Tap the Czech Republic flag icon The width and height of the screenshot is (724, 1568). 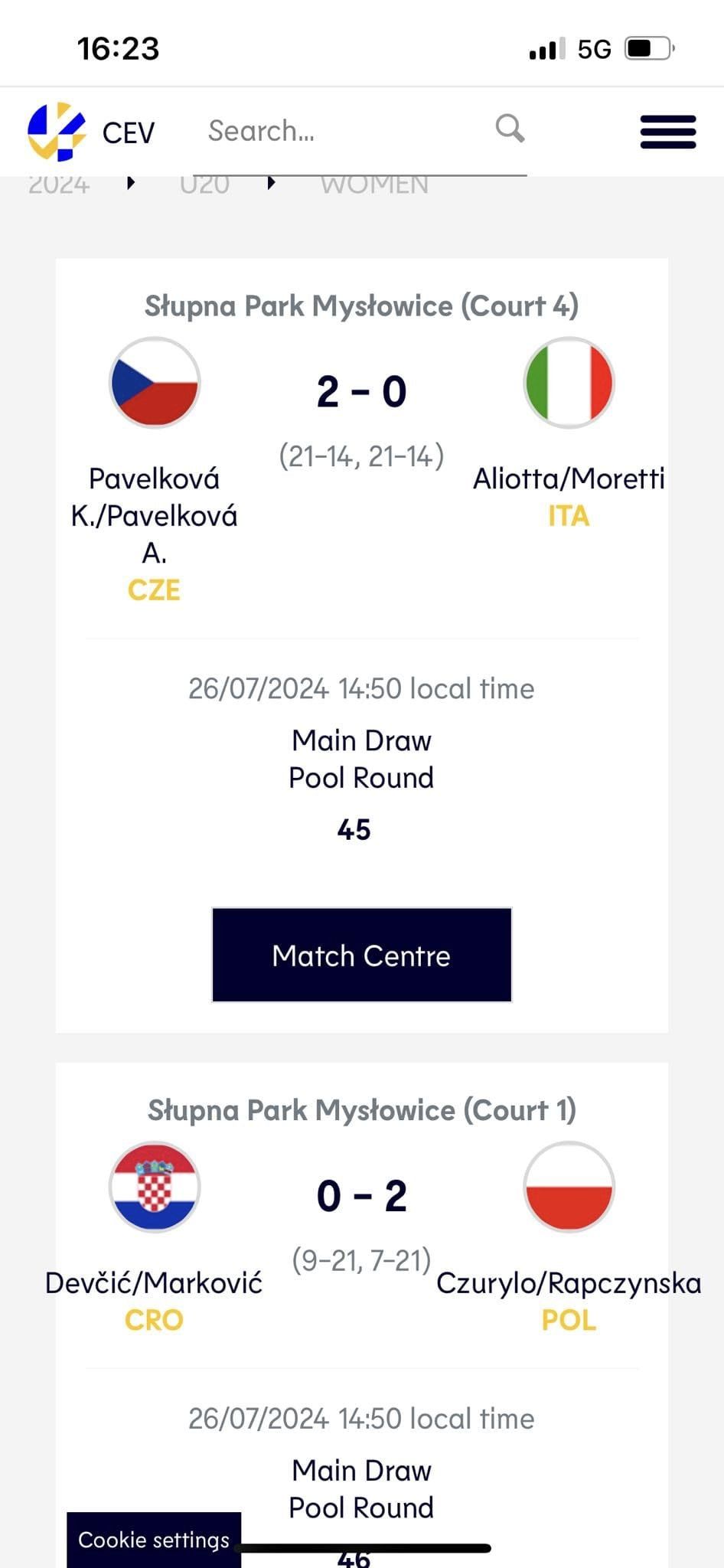pyautogui.click(x=155, y=383)
